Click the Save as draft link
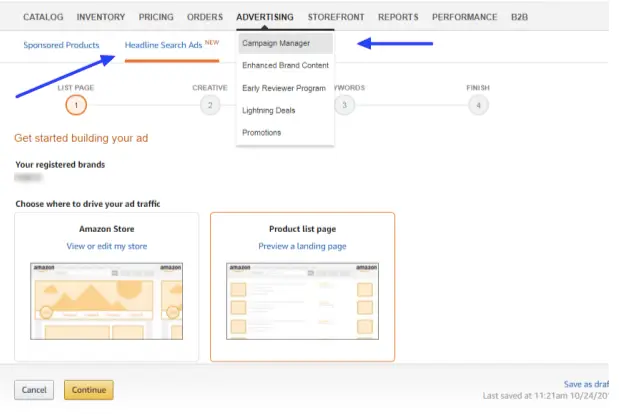Viewport: 619px width, 414px height. pos(586,384)
